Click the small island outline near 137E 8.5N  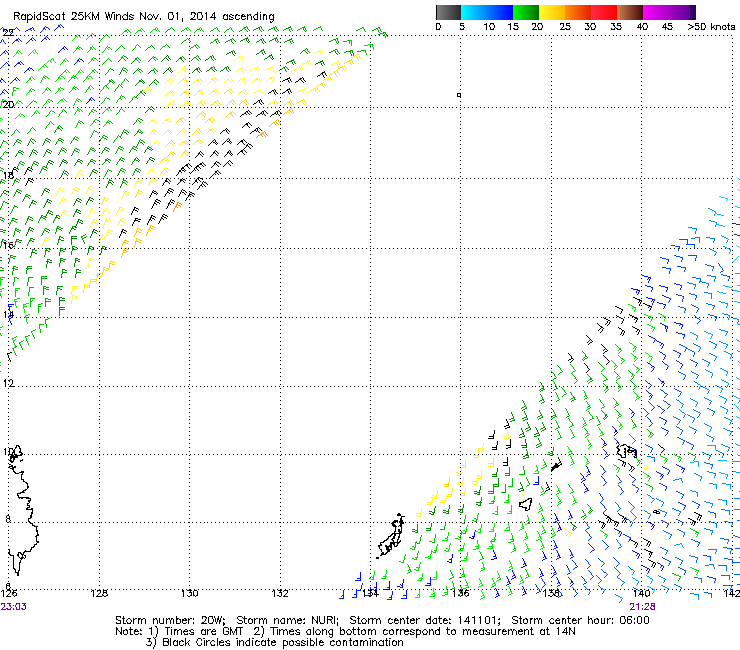pos(525,504)
